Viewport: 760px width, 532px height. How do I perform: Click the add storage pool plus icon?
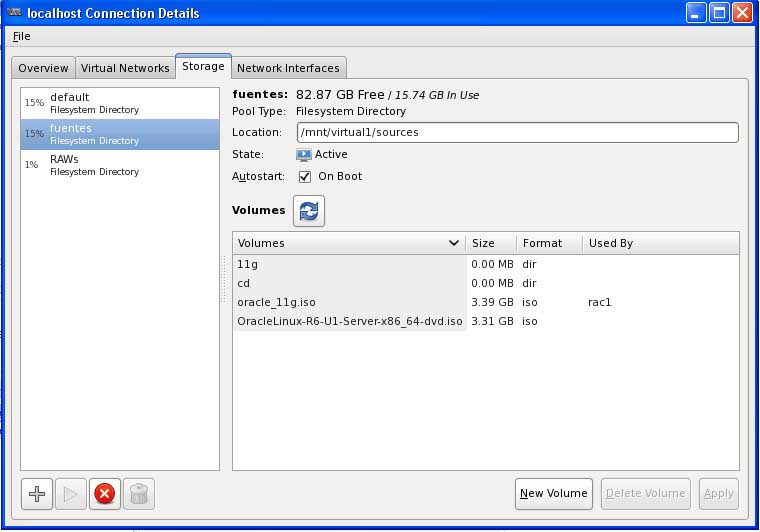37,494
